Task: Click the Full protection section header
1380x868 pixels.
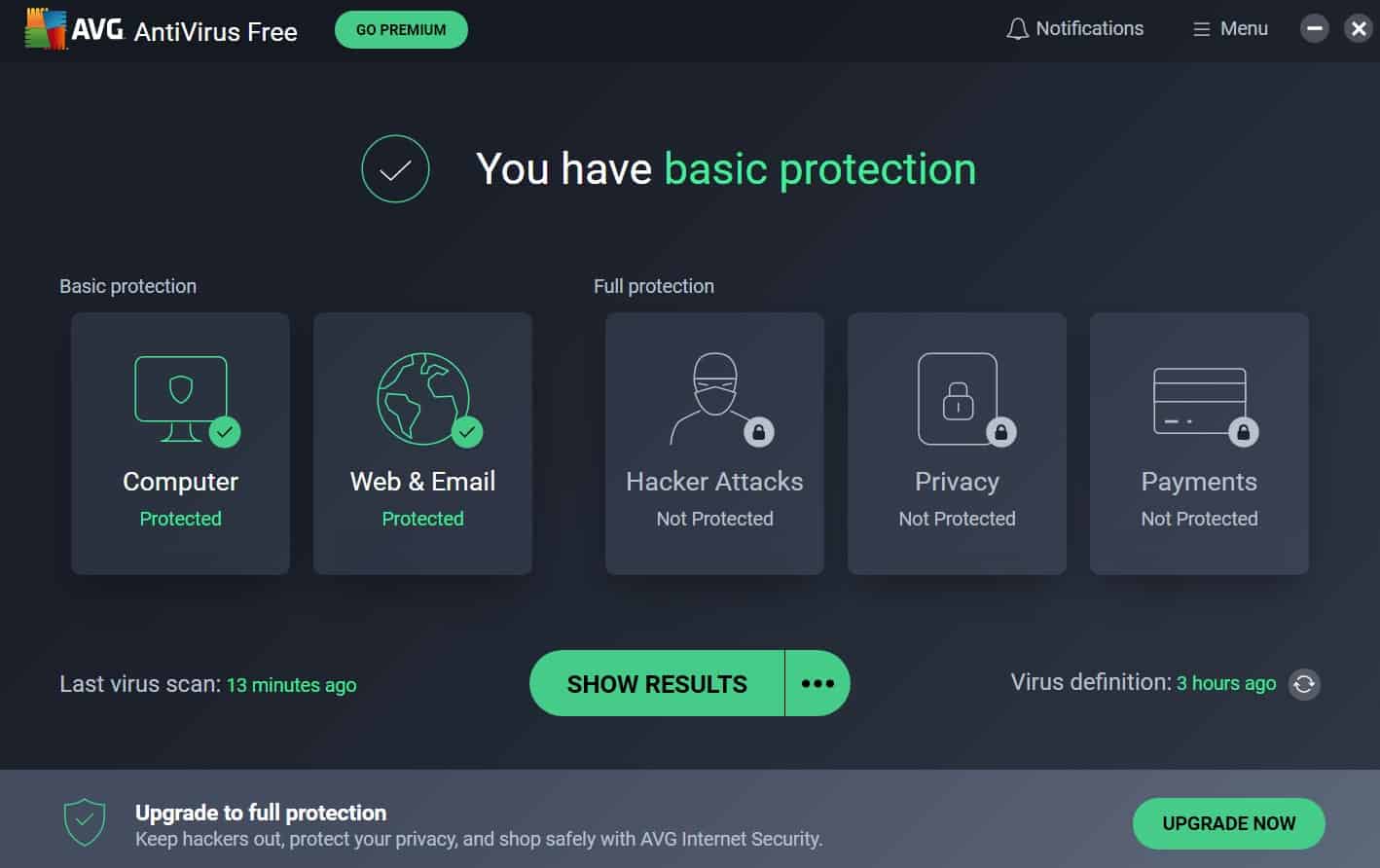Action: tap(654, 285)
